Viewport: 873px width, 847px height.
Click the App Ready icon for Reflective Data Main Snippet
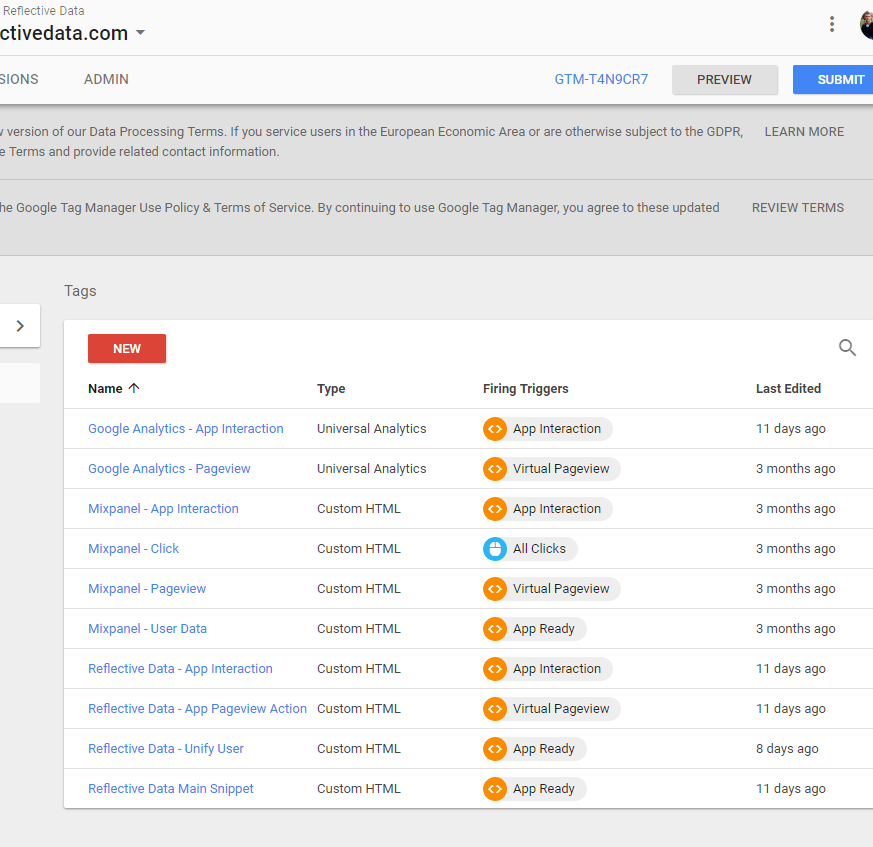click(x=494, y=789)
